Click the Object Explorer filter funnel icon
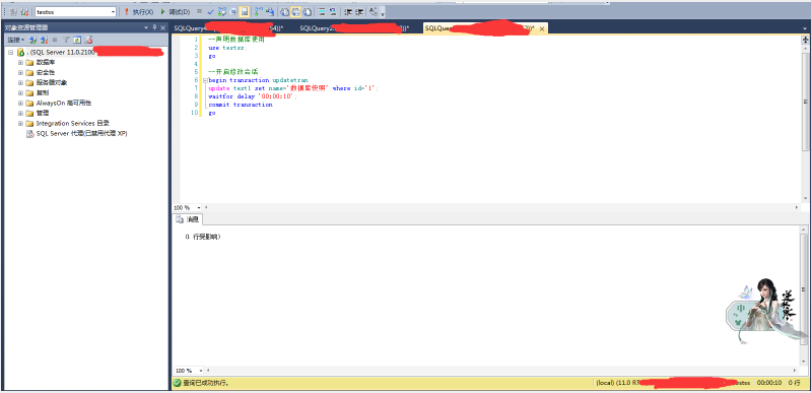The image size is (811, 393). pyautogui.click(x=66, y=40)
